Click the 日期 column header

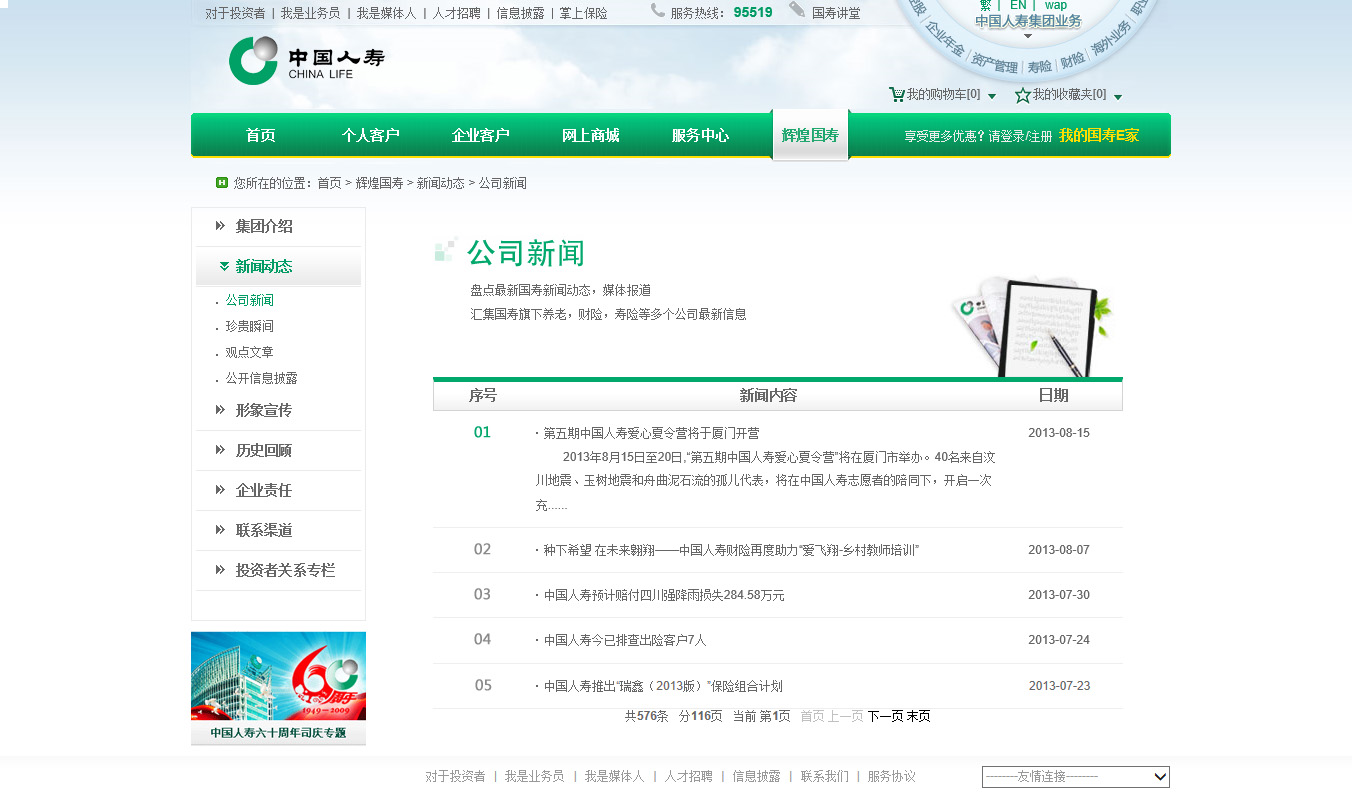(x=1053, y=396)
